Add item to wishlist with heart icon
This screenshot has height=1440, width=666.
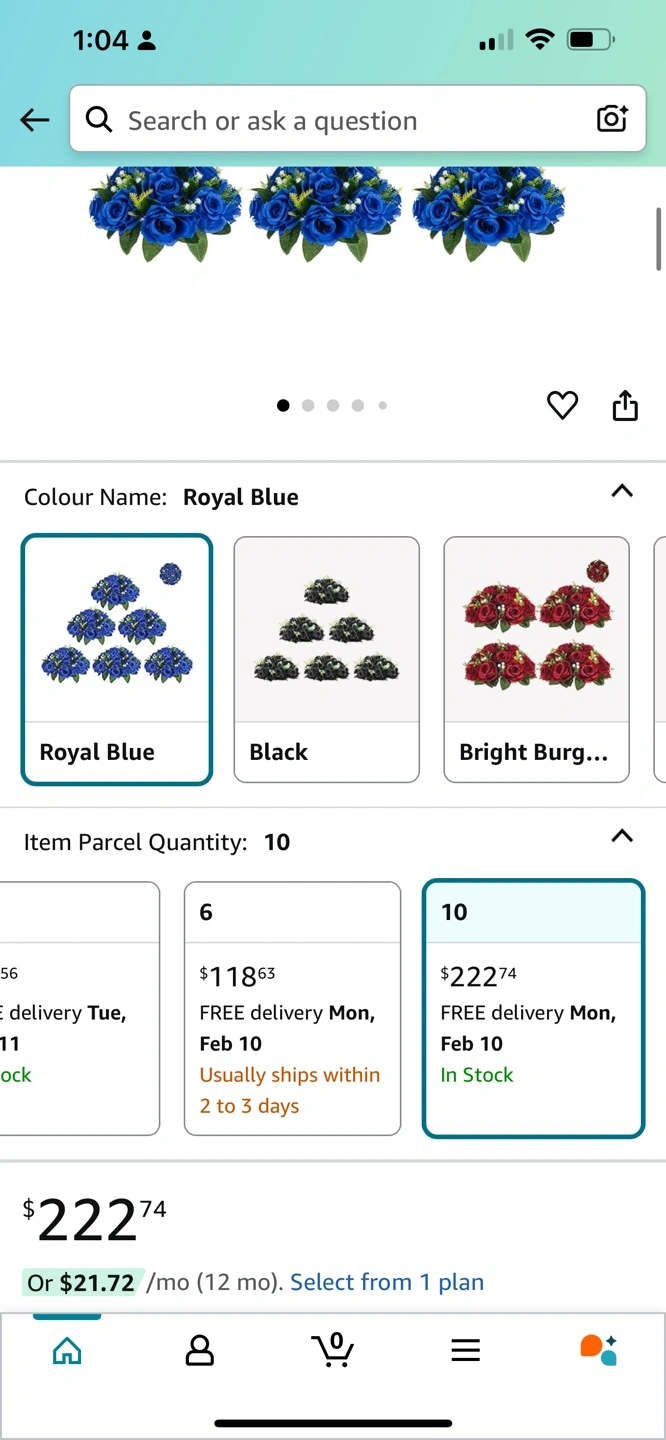[x=562, y=405]
